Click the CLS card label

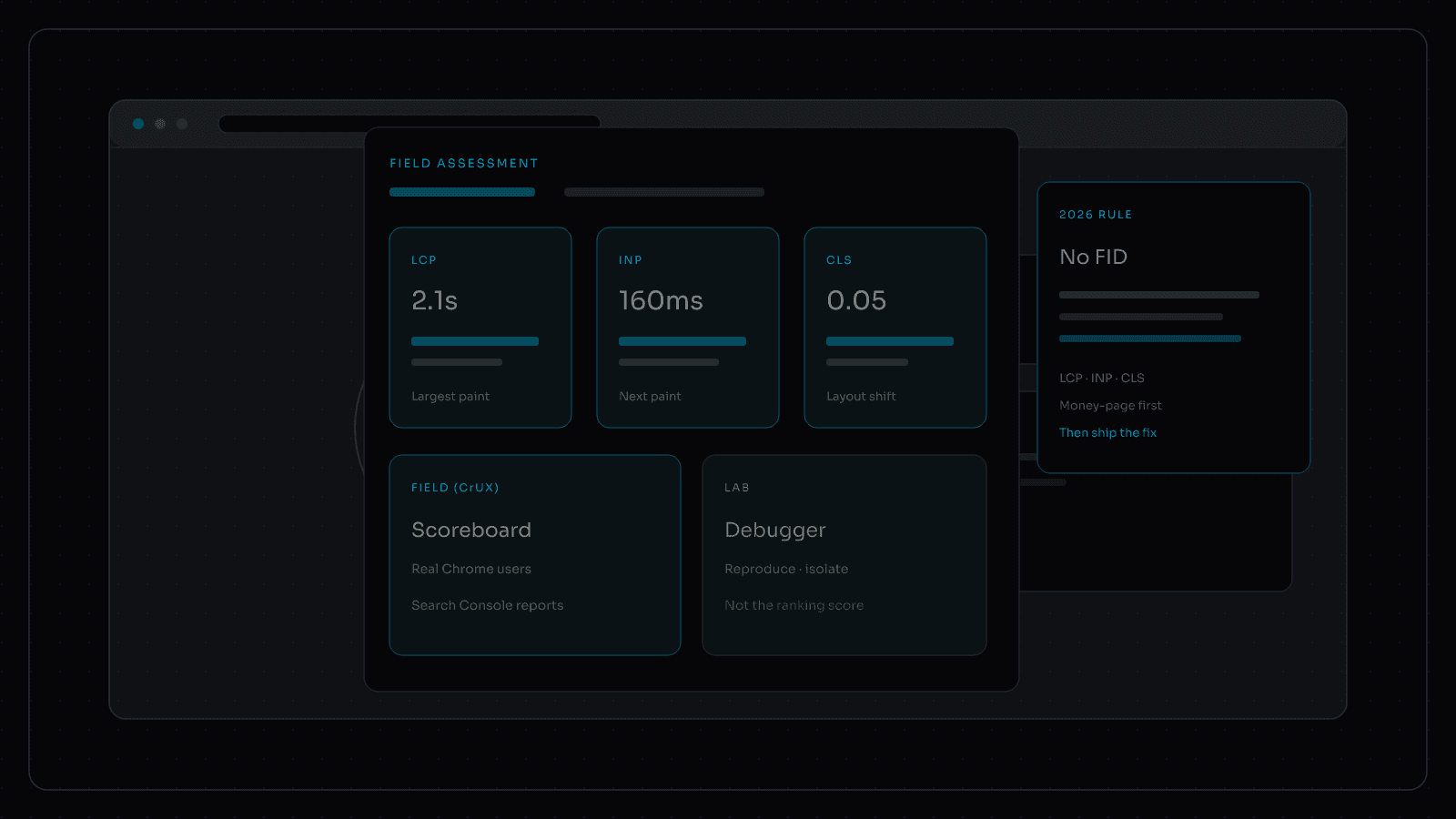point(839,260)
